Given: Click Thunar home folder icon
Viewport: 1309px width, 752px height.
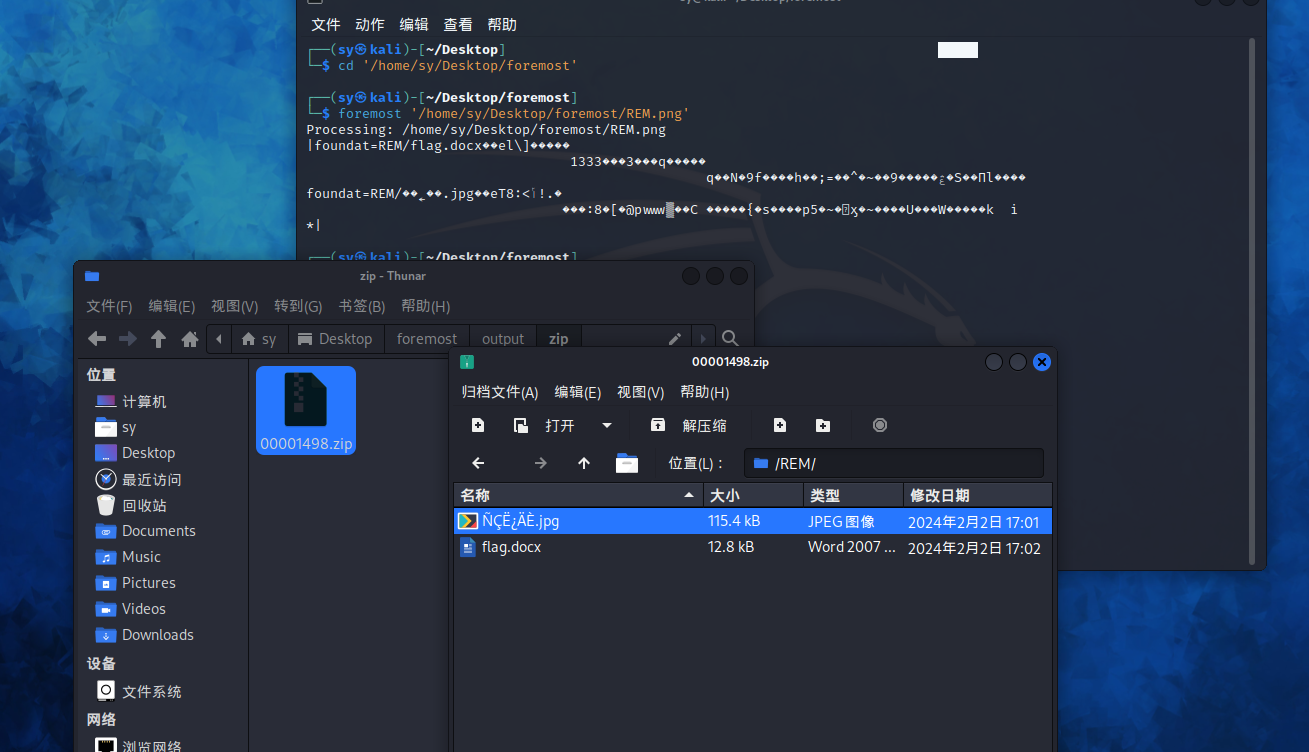Looking at the screenshot, I should click(190, 339).
